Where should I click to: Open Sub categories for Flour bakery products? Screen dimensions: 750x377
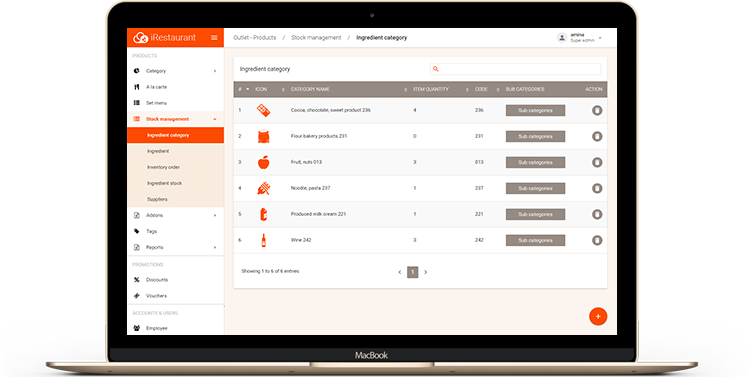(535, 136)
